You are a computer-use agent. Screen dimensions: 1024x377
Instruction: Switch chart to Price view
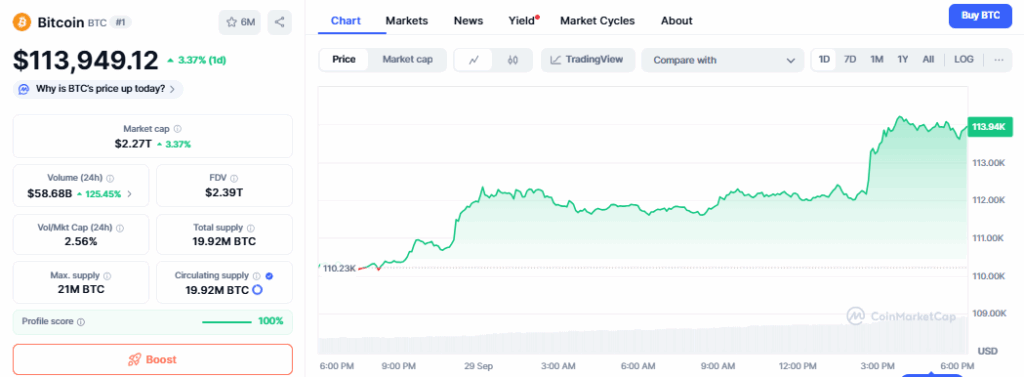pos(344,59)
